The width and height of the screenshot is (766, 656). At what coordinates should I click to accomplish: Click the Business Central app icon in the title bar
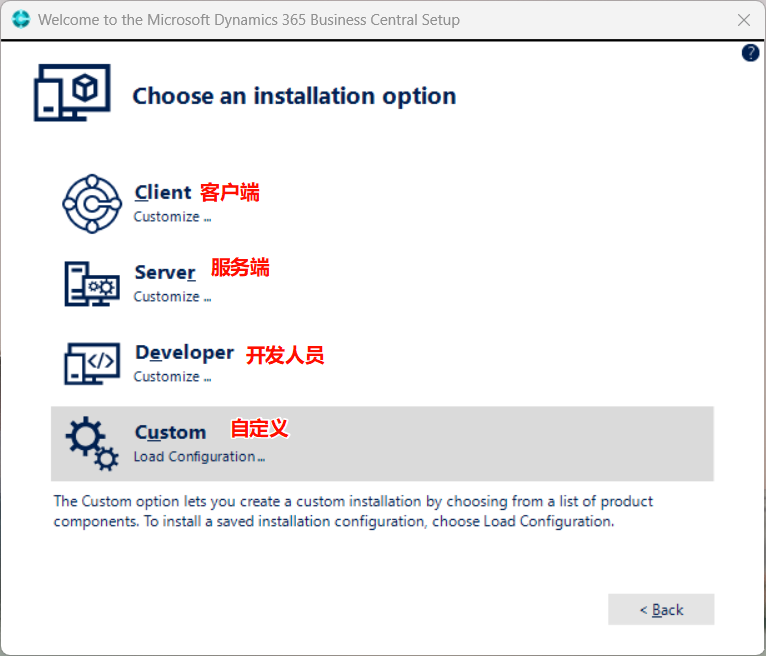coord(21,20)
